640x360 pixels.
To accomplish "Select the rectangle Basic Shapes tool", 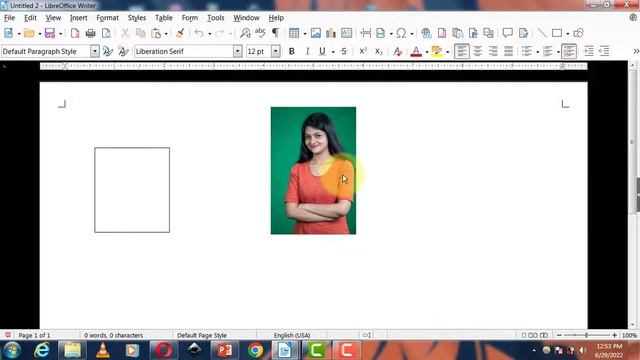I will tap(557, 33).
